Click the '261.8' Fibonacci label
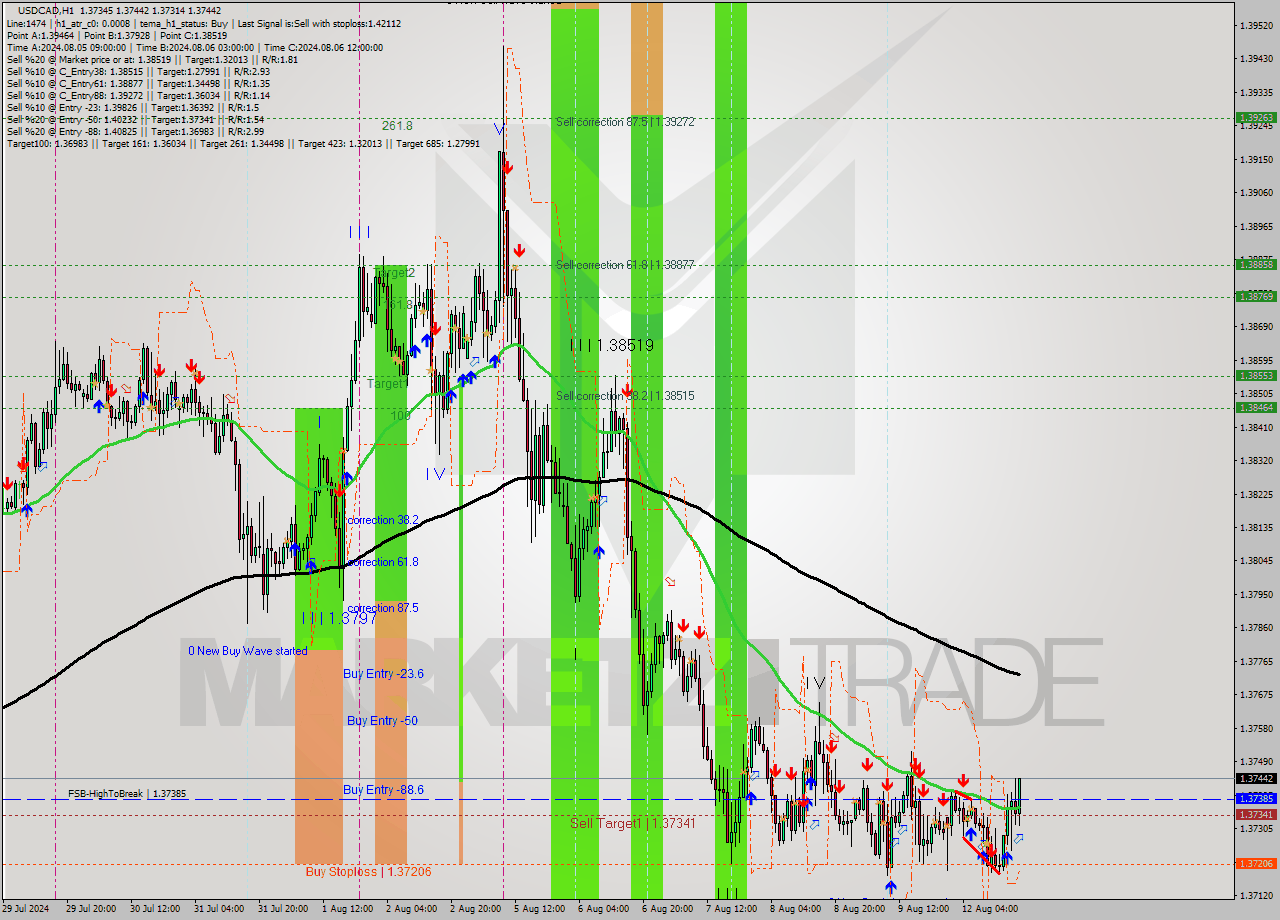1280x920 pixels. click(397, 126)
